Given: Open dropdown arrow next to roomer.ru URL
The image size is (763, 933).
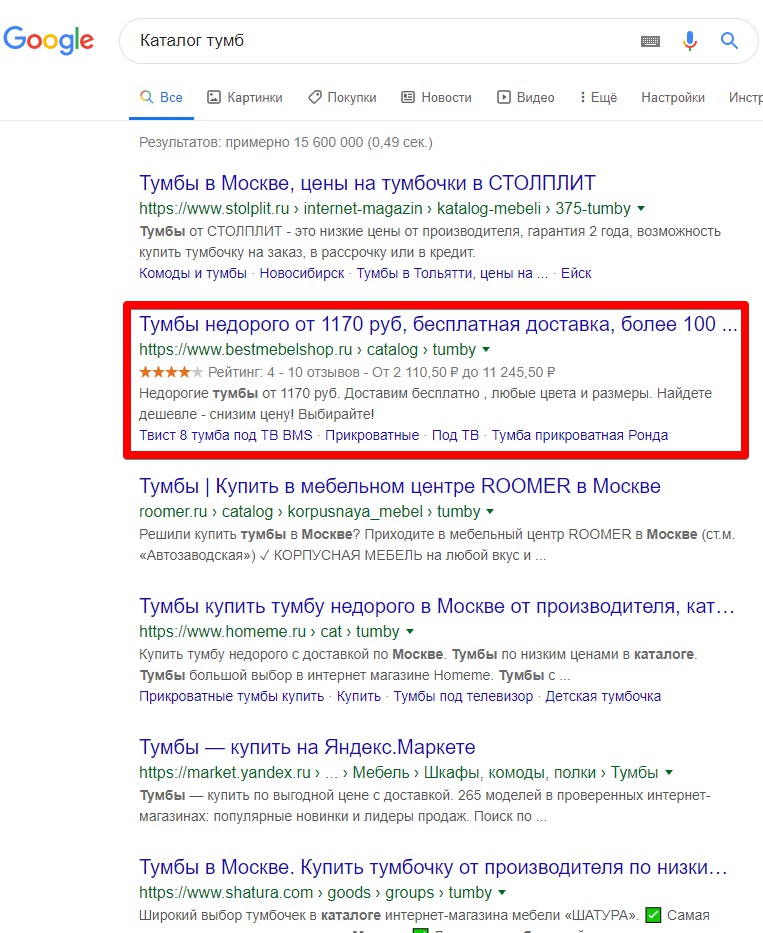Looking at the screenshot, I should (x=491, y=512).
